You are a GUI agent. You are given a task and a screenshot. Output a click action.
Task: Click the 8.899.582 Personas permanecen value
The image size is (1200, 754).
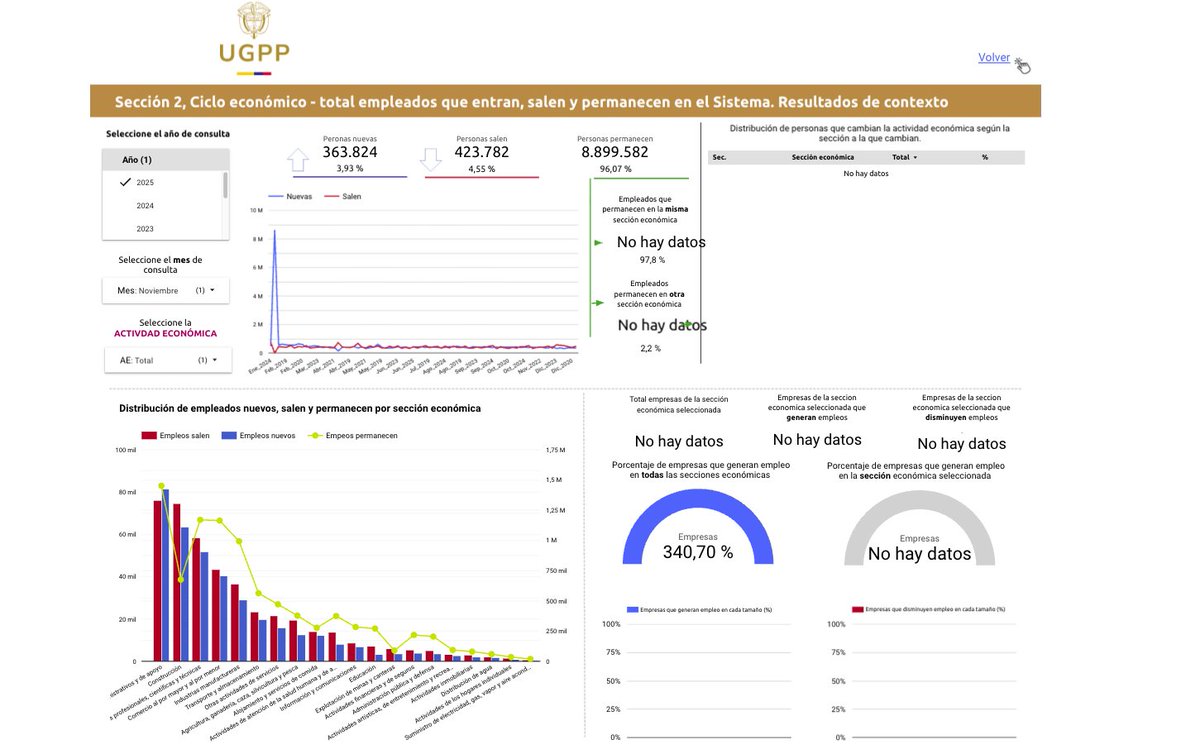(615, 153)
